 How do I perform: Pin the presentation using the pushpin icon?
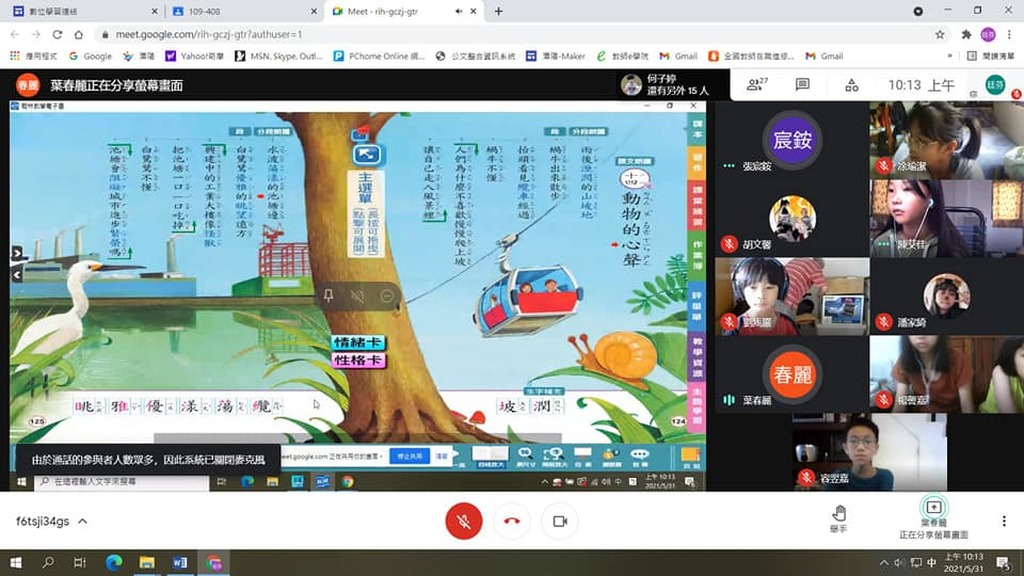[328, 296]
